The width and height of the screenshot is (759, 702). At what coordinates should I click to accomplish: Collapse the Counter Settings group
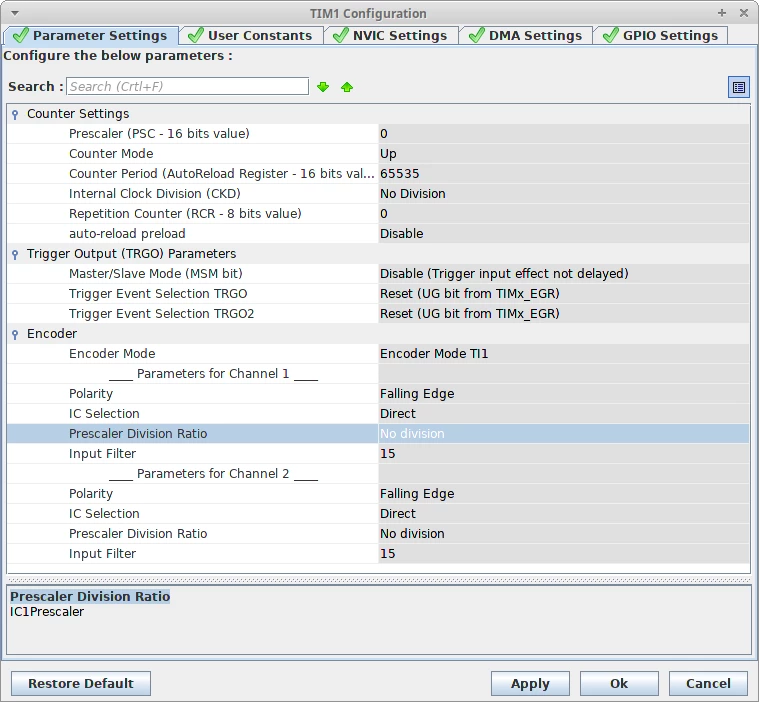[15, 114]
